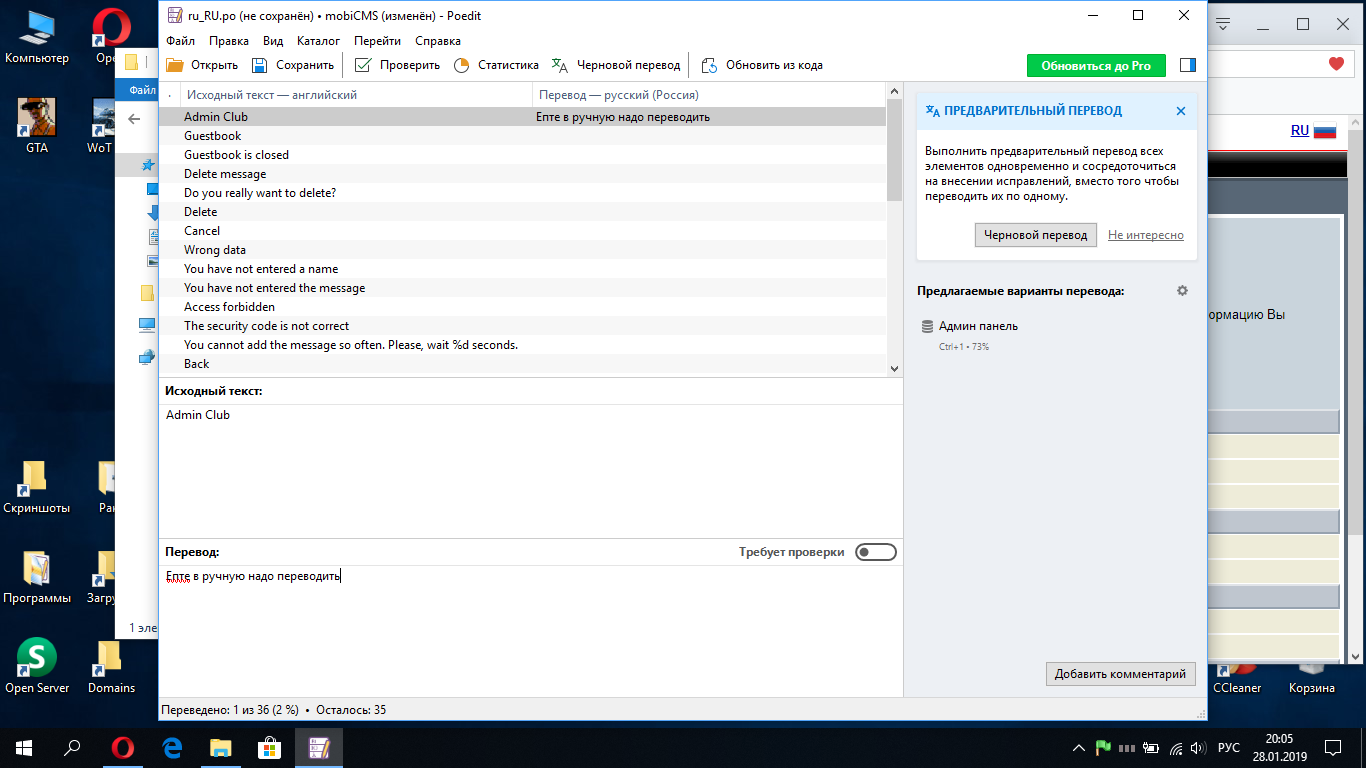Open the Перейти menu
The width and height of the screenshot is (1366, 768).
click(x=377, y=41)
